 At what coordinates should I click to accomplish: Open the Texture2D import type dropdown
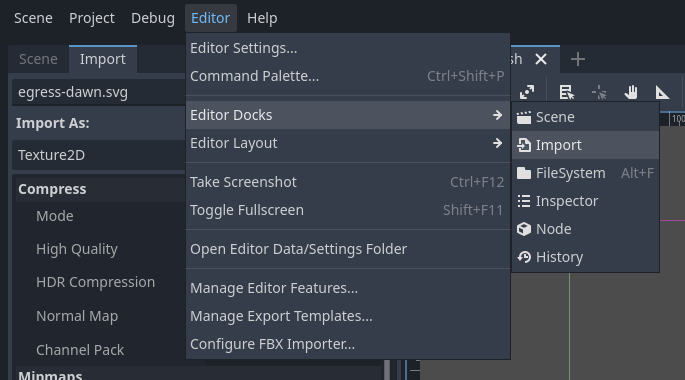point(99,155)
